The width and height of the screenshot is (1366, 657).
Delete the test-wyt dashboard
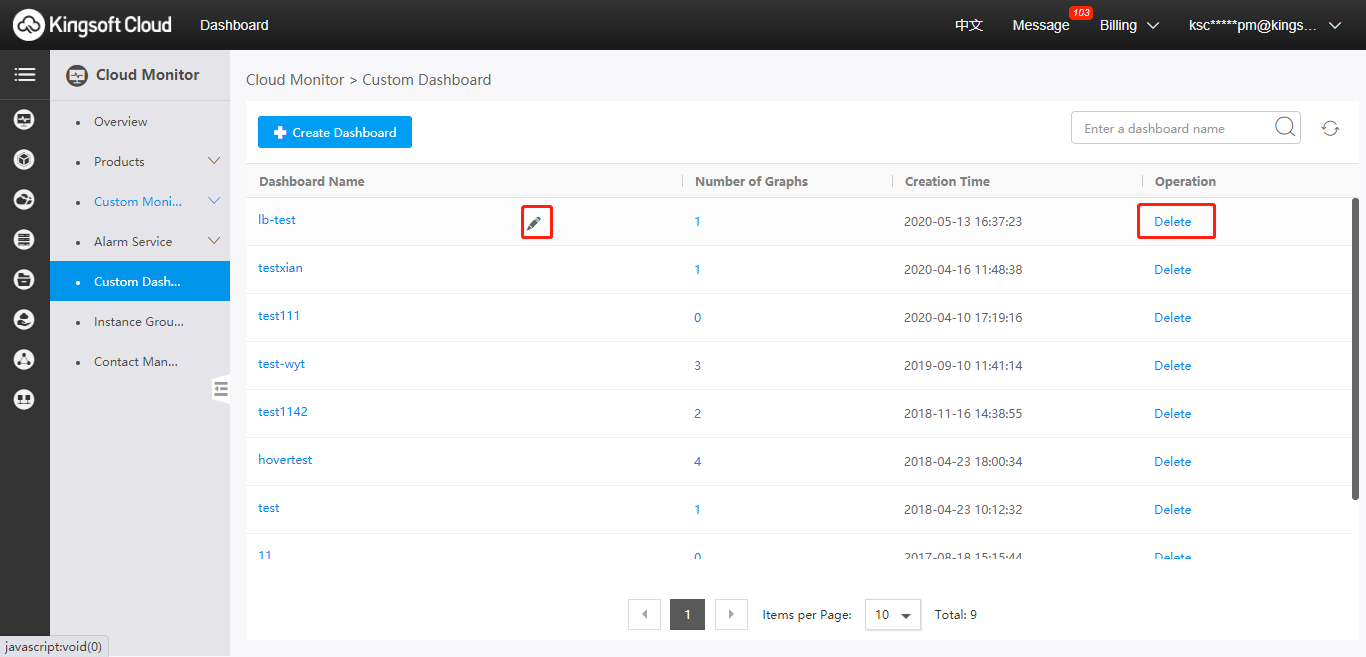1173,366
